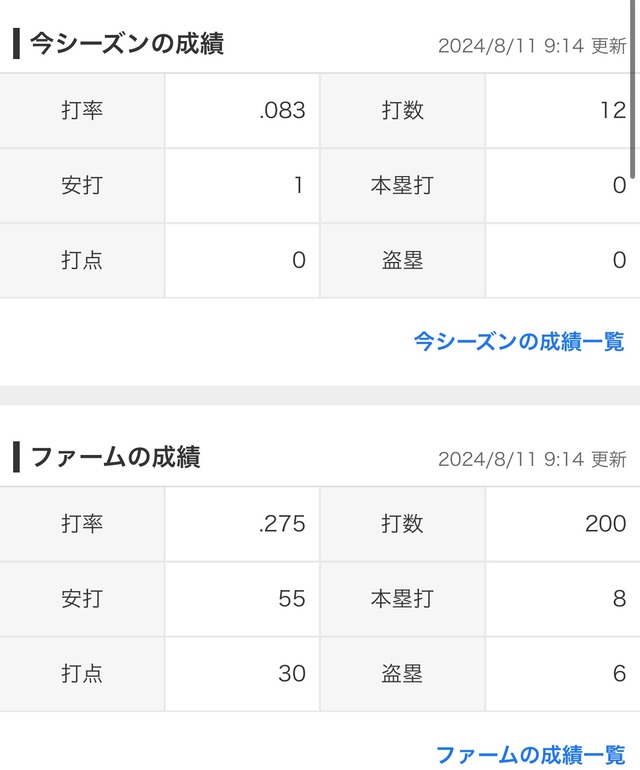Screen dimensions: 640x770
Task: Click the farm 本塁打 value 8
Action: (619, 599)
